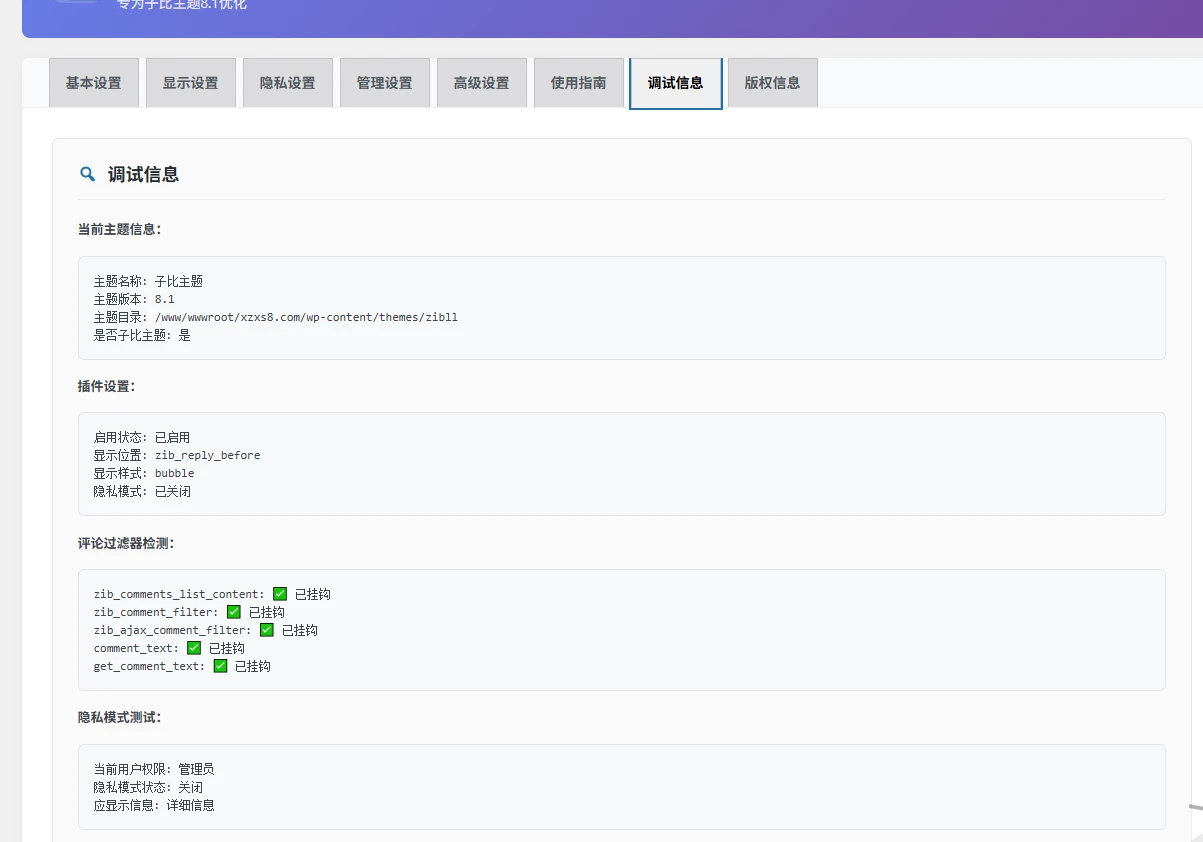Click the zib_reply_before display position value

click(x=207, y=455)
